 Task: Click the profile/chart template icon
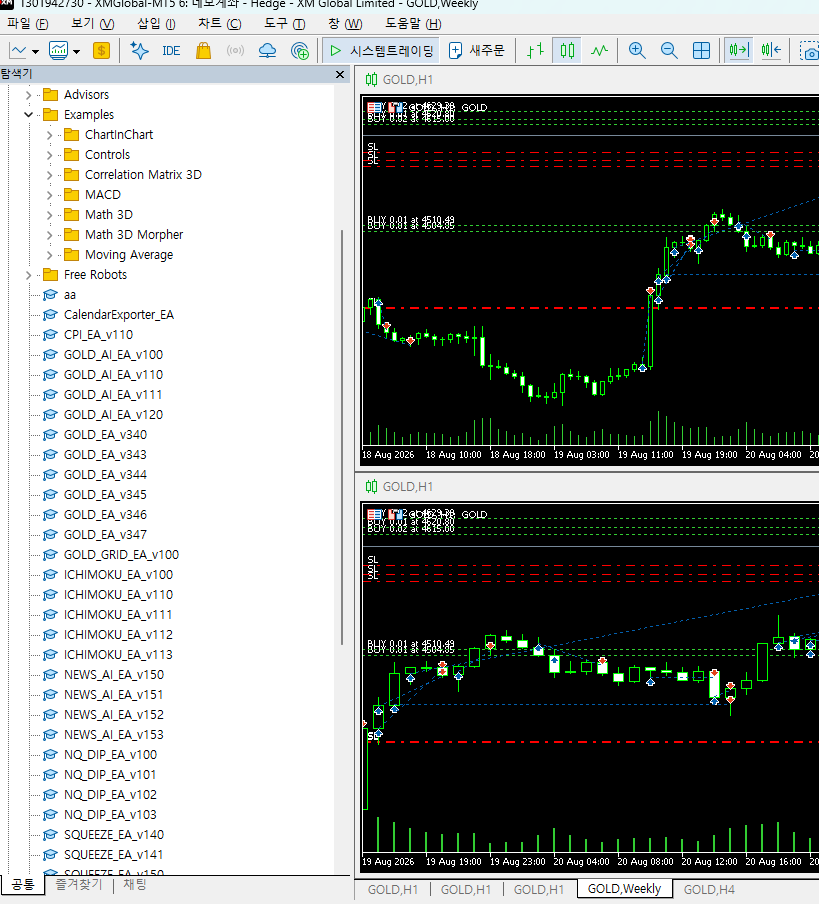click(59, 51)
